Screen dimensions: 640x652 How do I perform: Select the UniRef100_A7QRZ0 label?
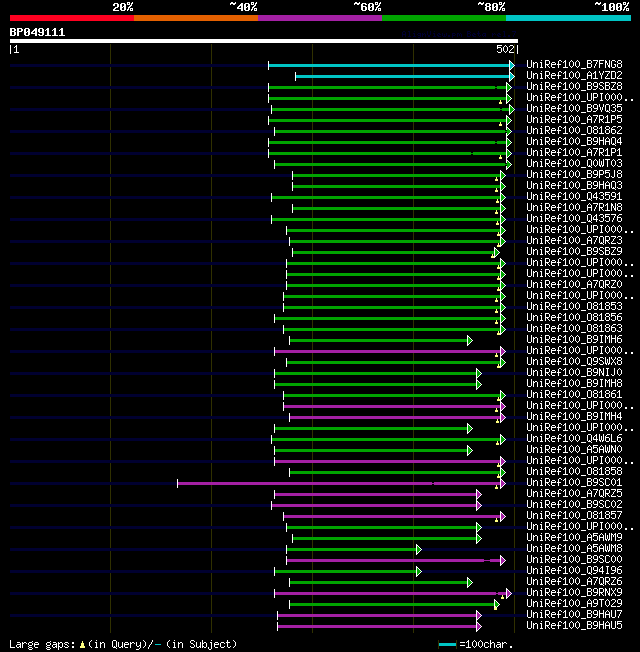point(574,284)
